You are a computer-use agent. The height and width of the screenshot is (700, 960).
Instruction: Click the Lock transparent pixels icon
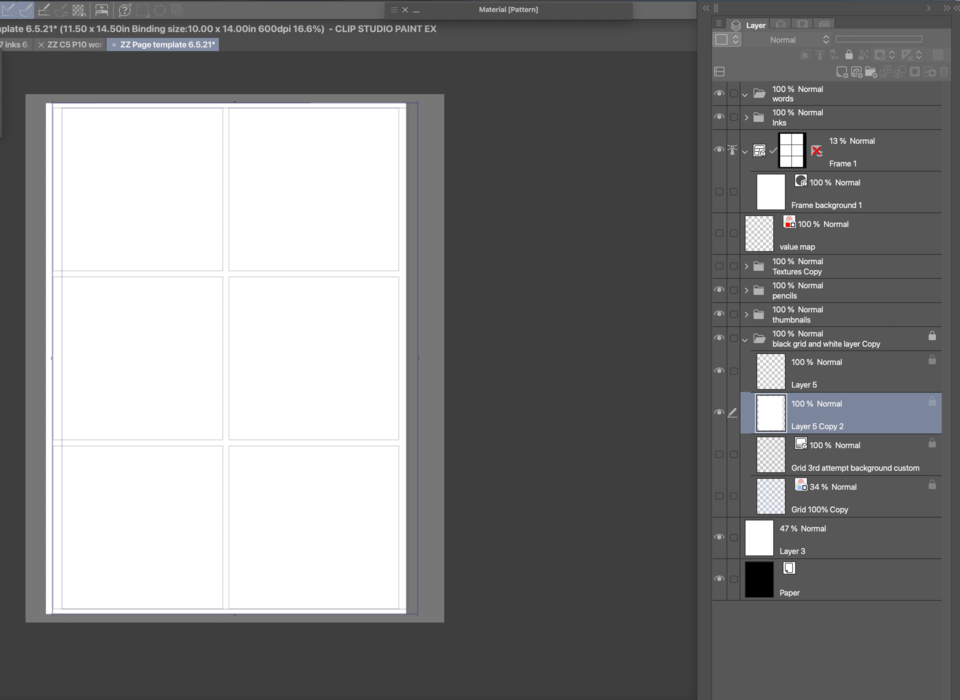[864, 55]
